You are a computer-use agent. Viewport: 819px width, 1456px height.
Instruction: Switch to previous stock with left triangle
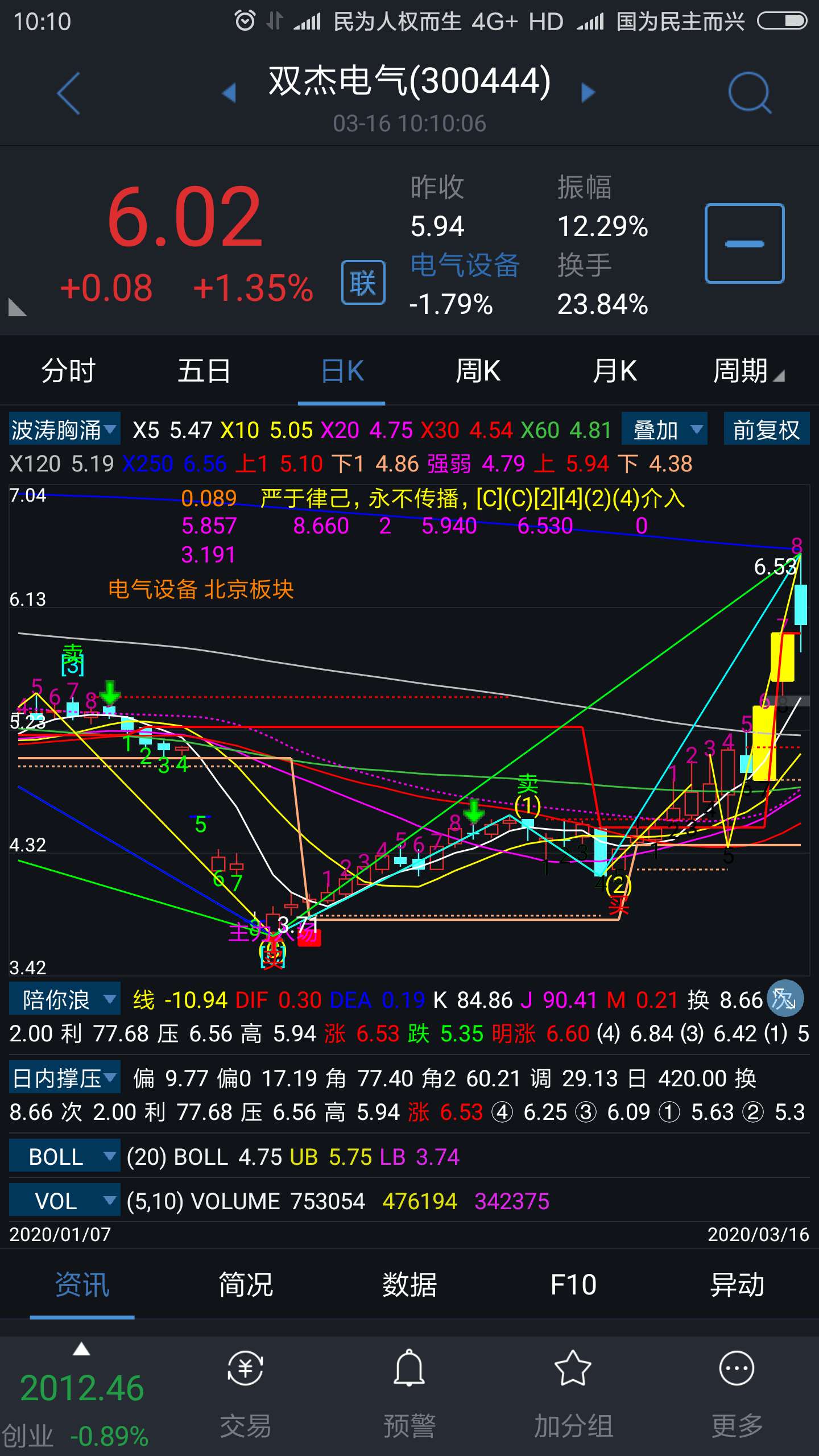(x=229, y=93)
